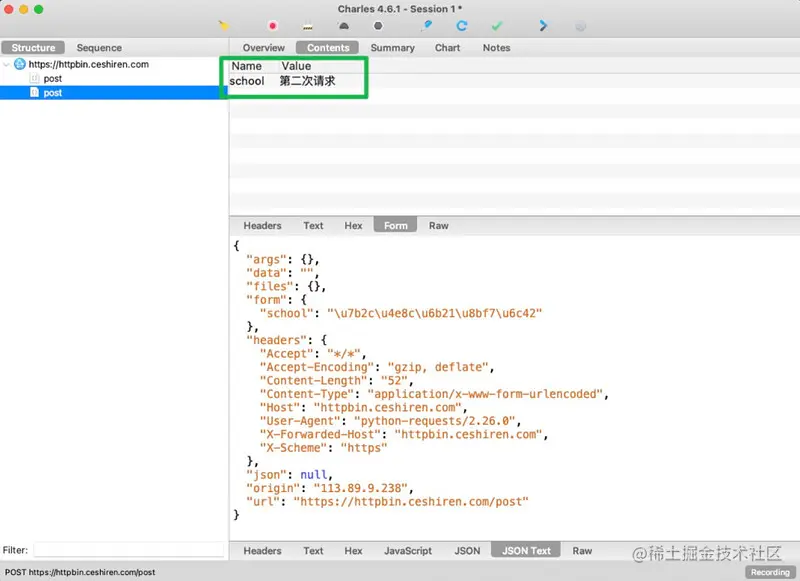Viewport: 800px width, 581px height.
Task: Click the school form parameter name
Action: (x=247, y=81)
